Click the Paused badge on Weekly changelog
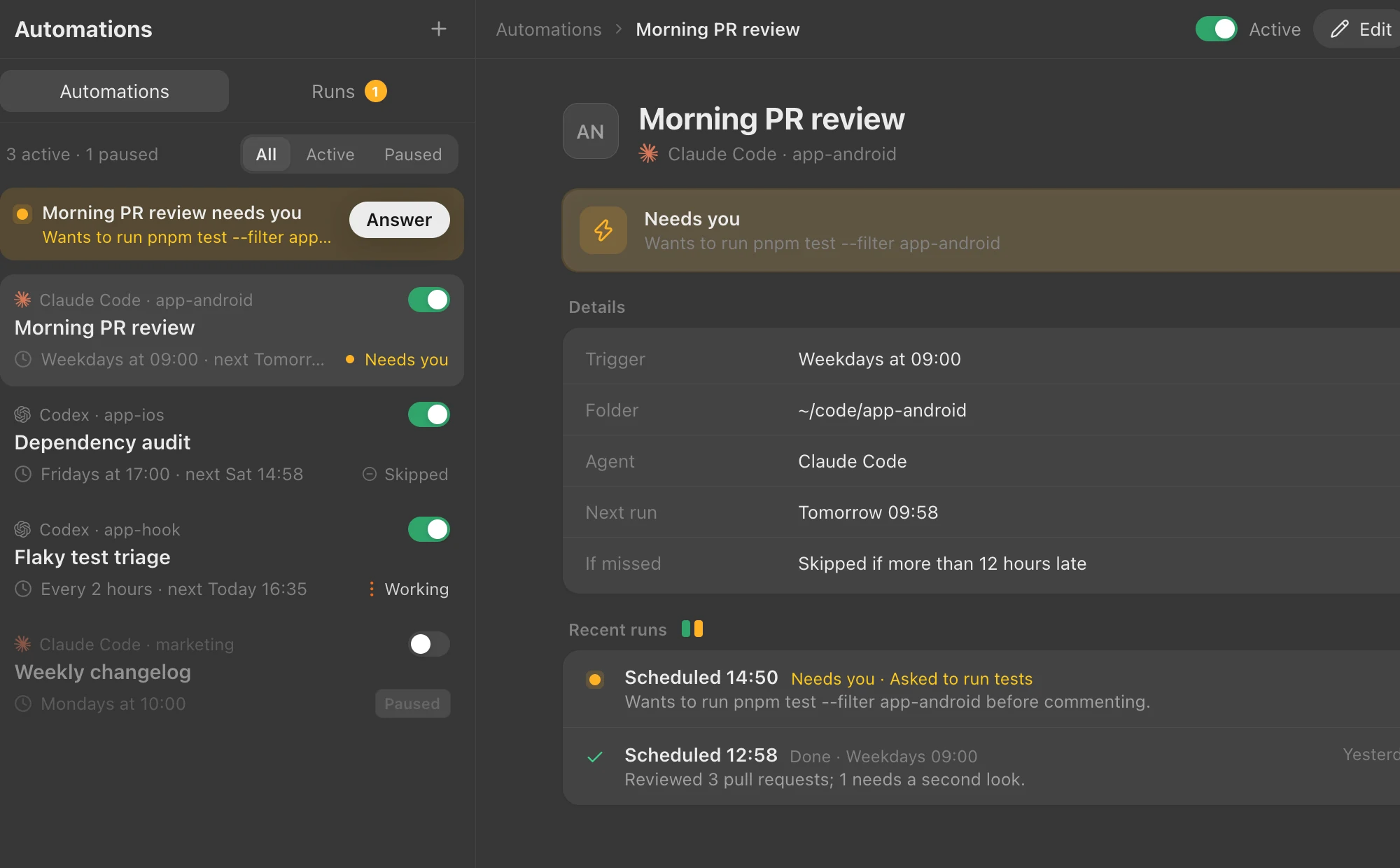 click(x=412, y=703)
